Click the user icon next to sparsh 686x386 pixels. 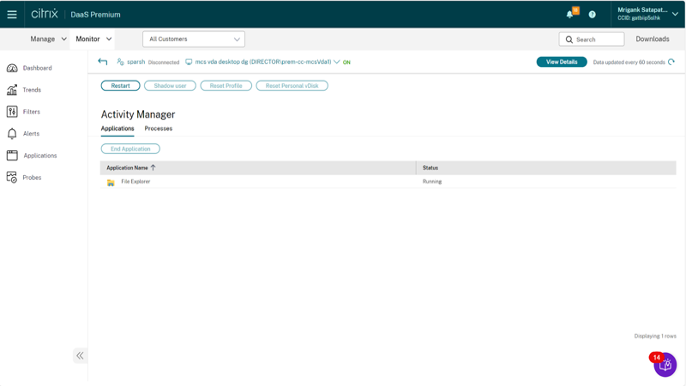[120, 62]
